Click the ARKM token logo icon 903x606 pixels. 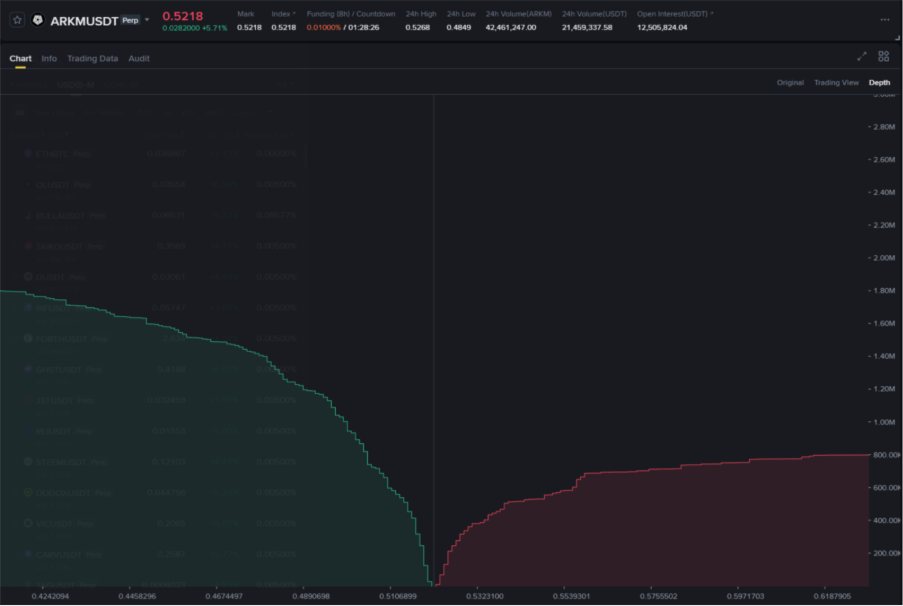tap(37, 19)
